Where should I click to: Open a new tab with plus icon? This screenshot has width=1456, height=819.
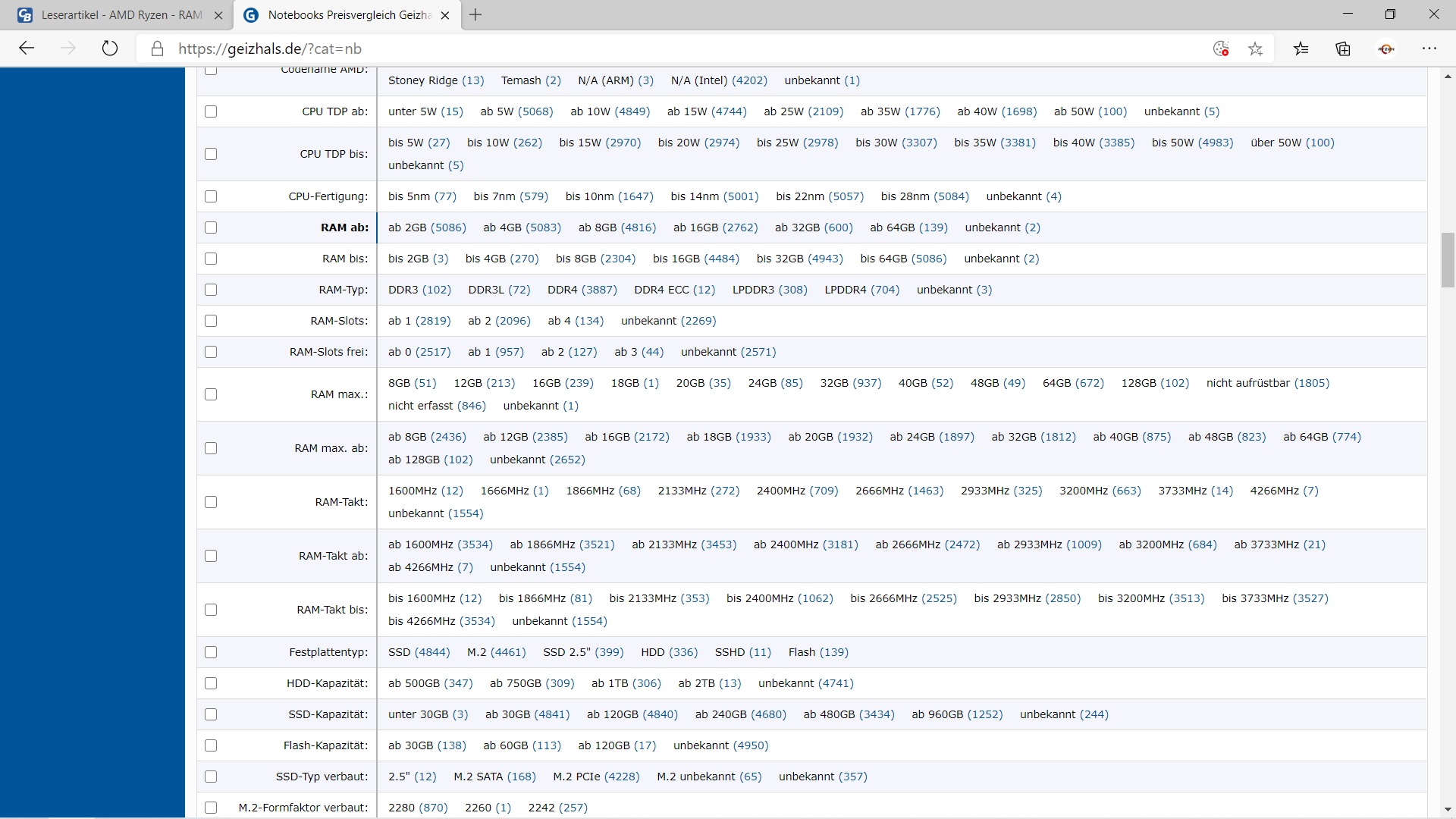point(475,14)
